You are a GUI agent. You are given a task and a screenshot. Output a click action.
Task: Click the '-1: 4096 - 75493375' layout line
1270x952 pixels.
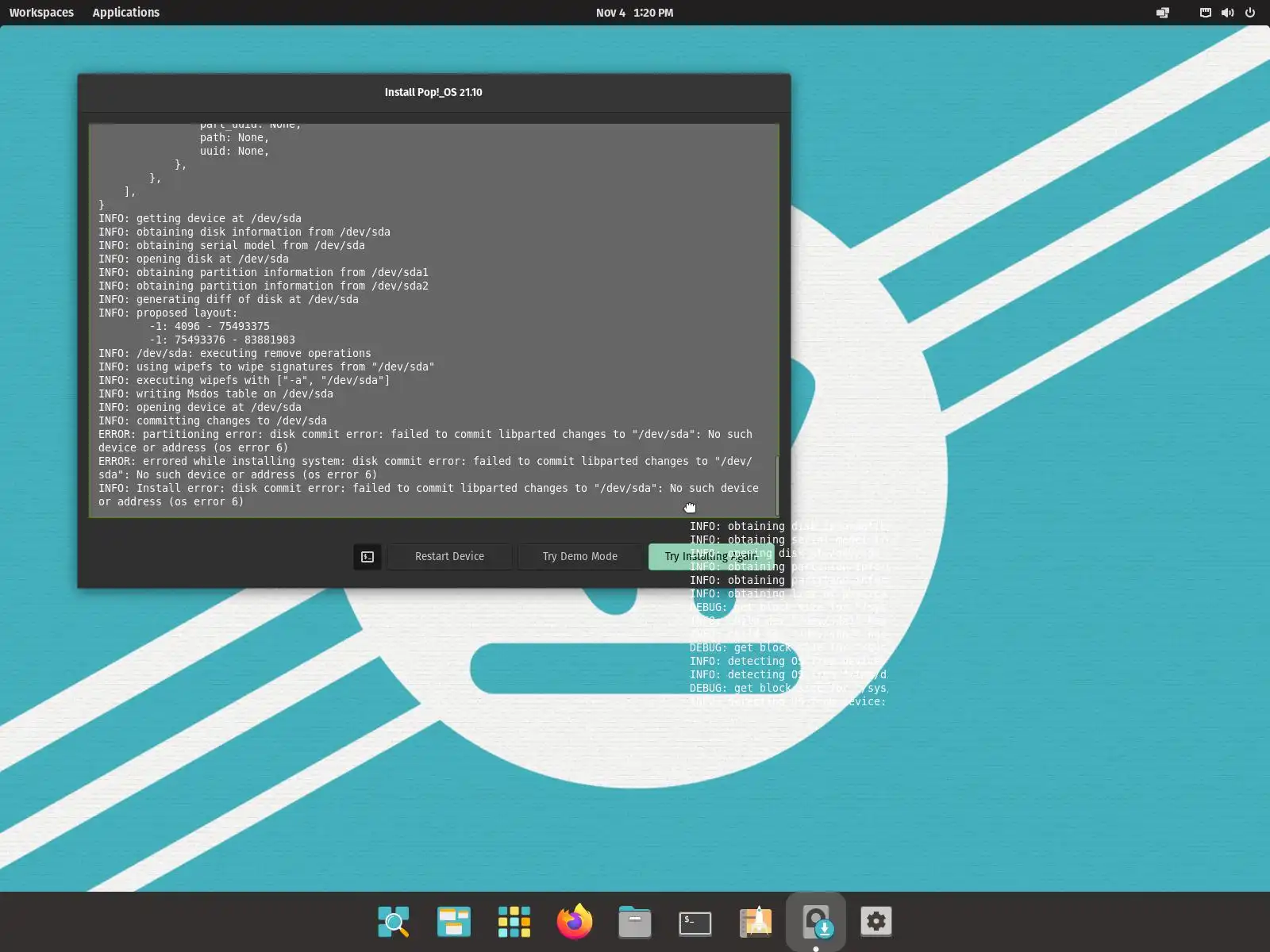[x=210, y=326]
